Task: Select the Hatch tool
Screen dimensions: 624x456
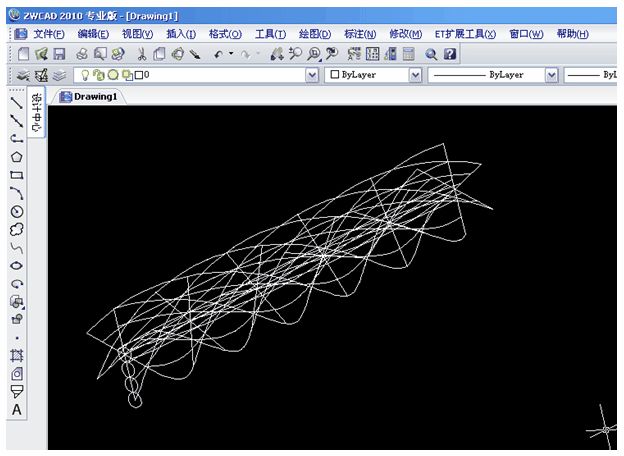Action: point(16,355)
